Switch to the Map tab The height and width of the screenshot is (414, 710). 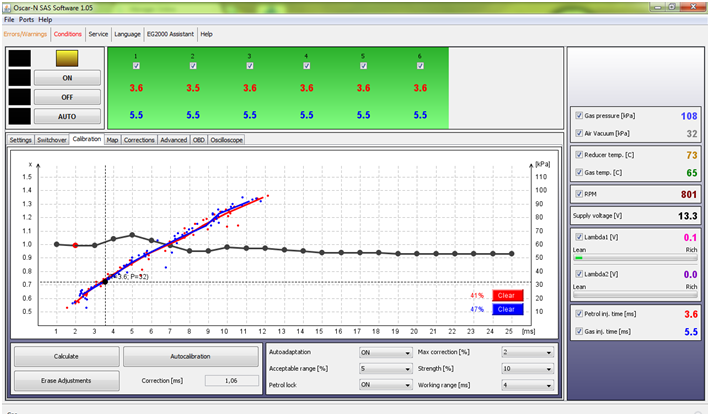coord(112,140)
